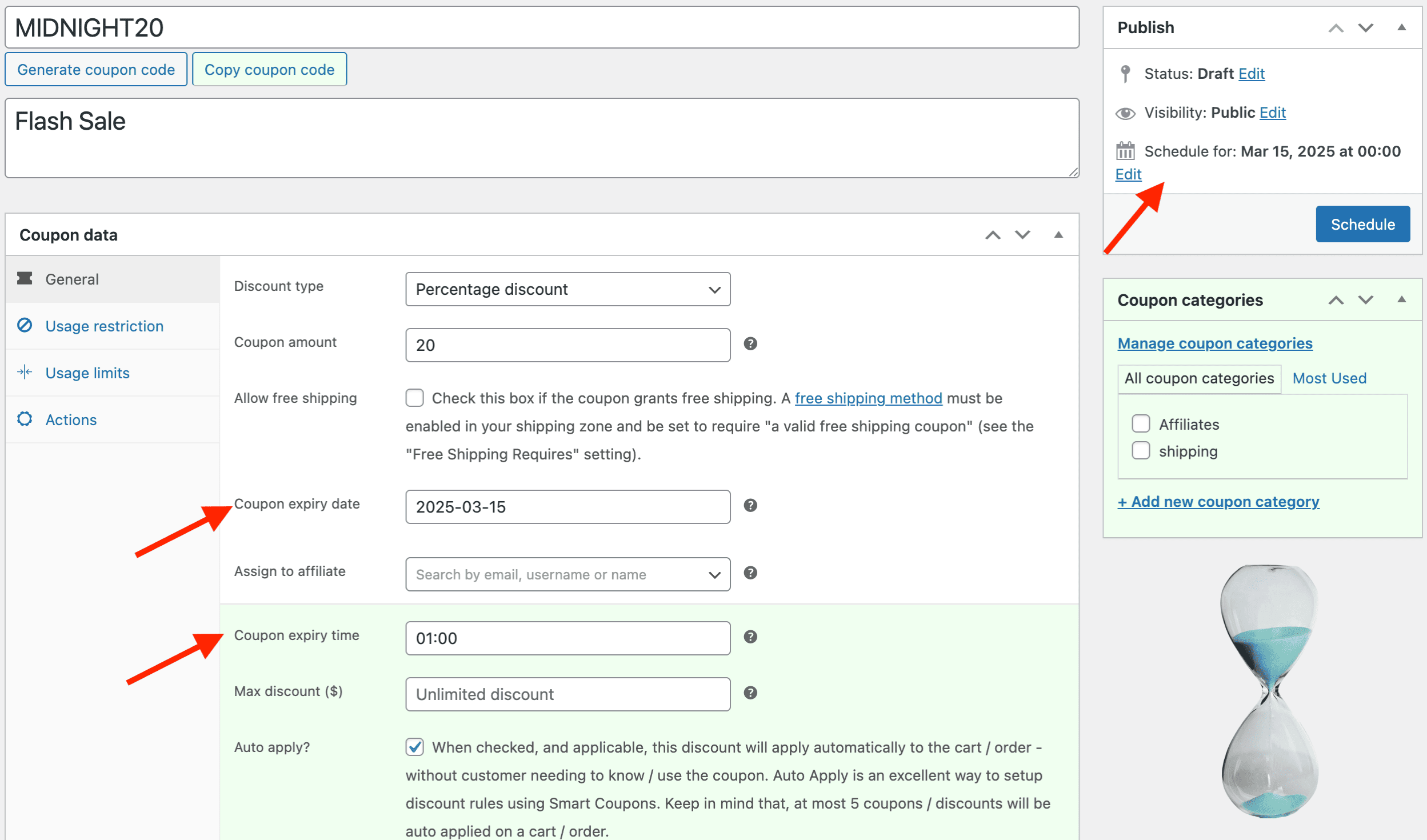Screen dimensions: 1427x840
Task: Click the coupon data panel collapse arrow
Action: pos(1058,235)
